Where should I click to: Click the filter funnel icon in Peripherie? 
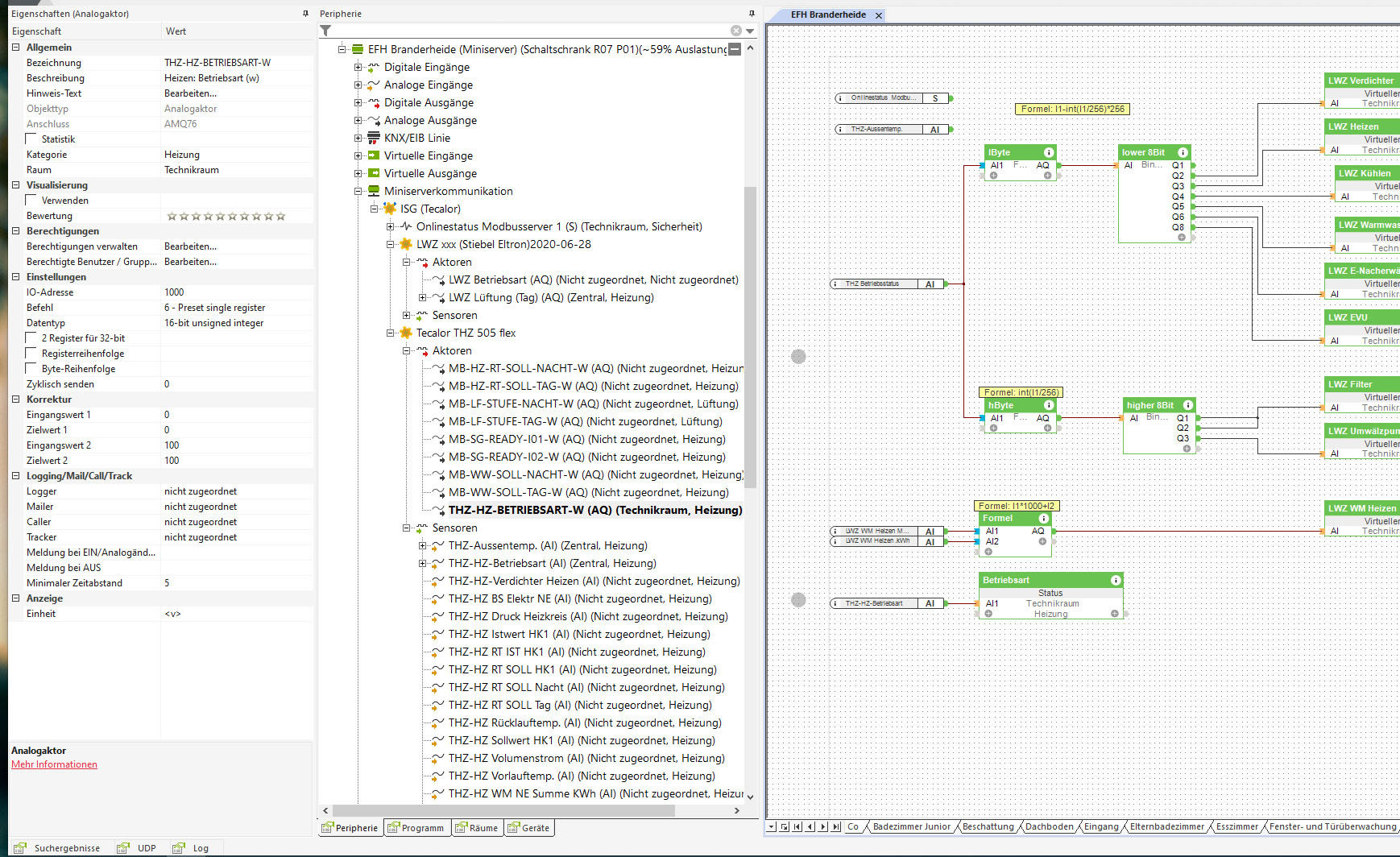325,31
